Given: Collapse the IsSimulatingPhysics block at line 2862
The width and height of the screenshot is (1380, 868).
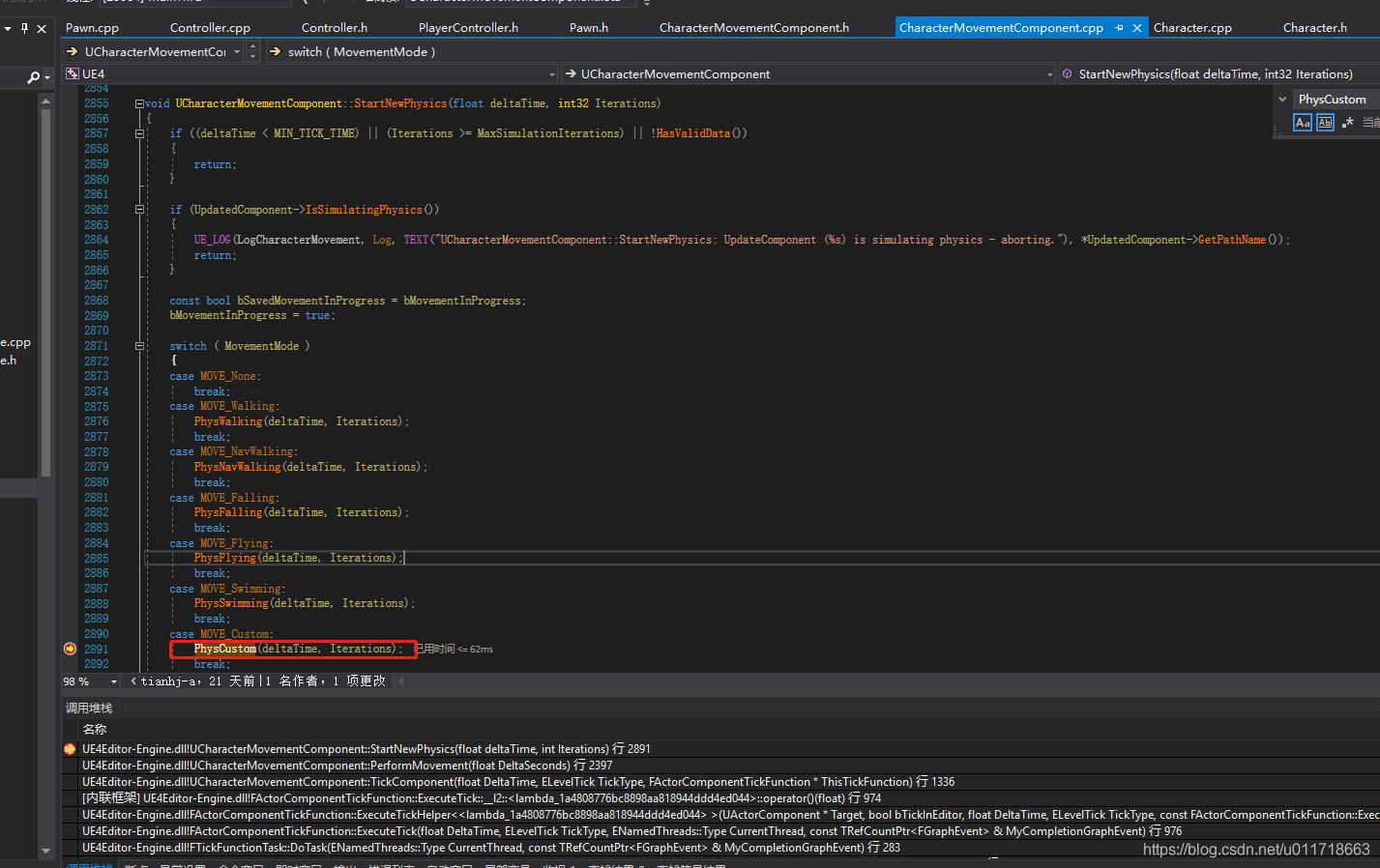Looking at the screenshot, I should point(139,210).
